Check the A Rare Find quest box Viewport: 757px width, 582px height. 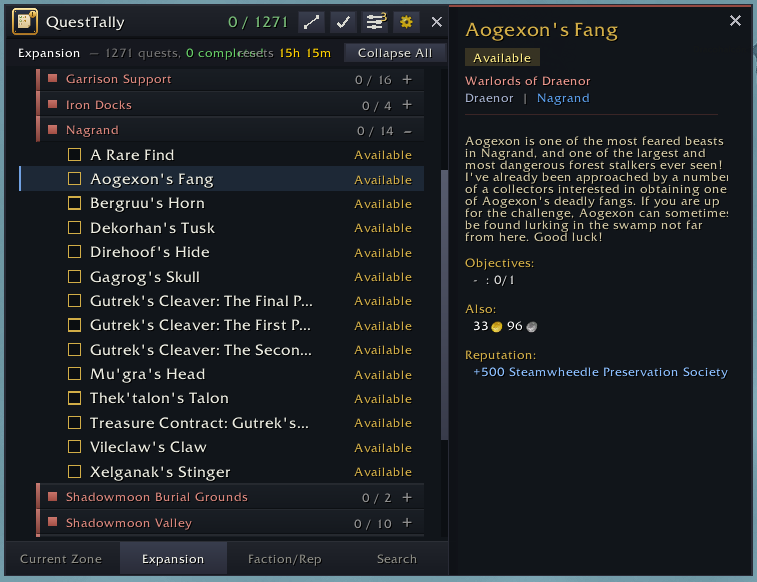74,154
